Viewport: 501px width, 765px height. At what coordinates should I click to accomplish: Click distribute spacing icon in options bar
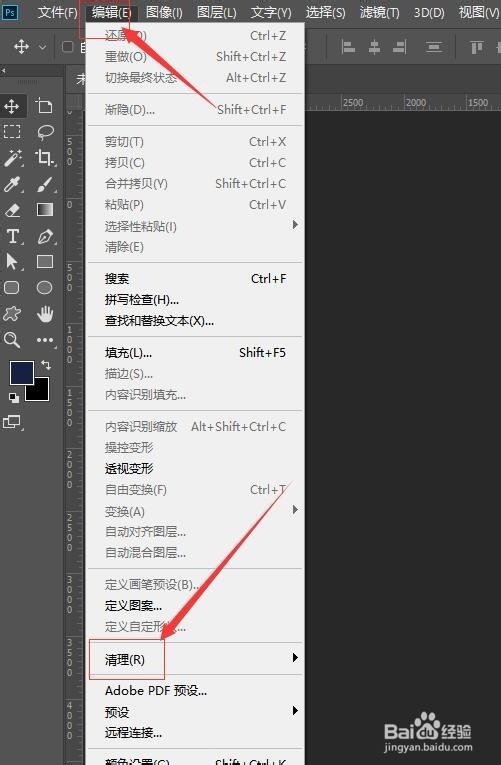point(434,47)
